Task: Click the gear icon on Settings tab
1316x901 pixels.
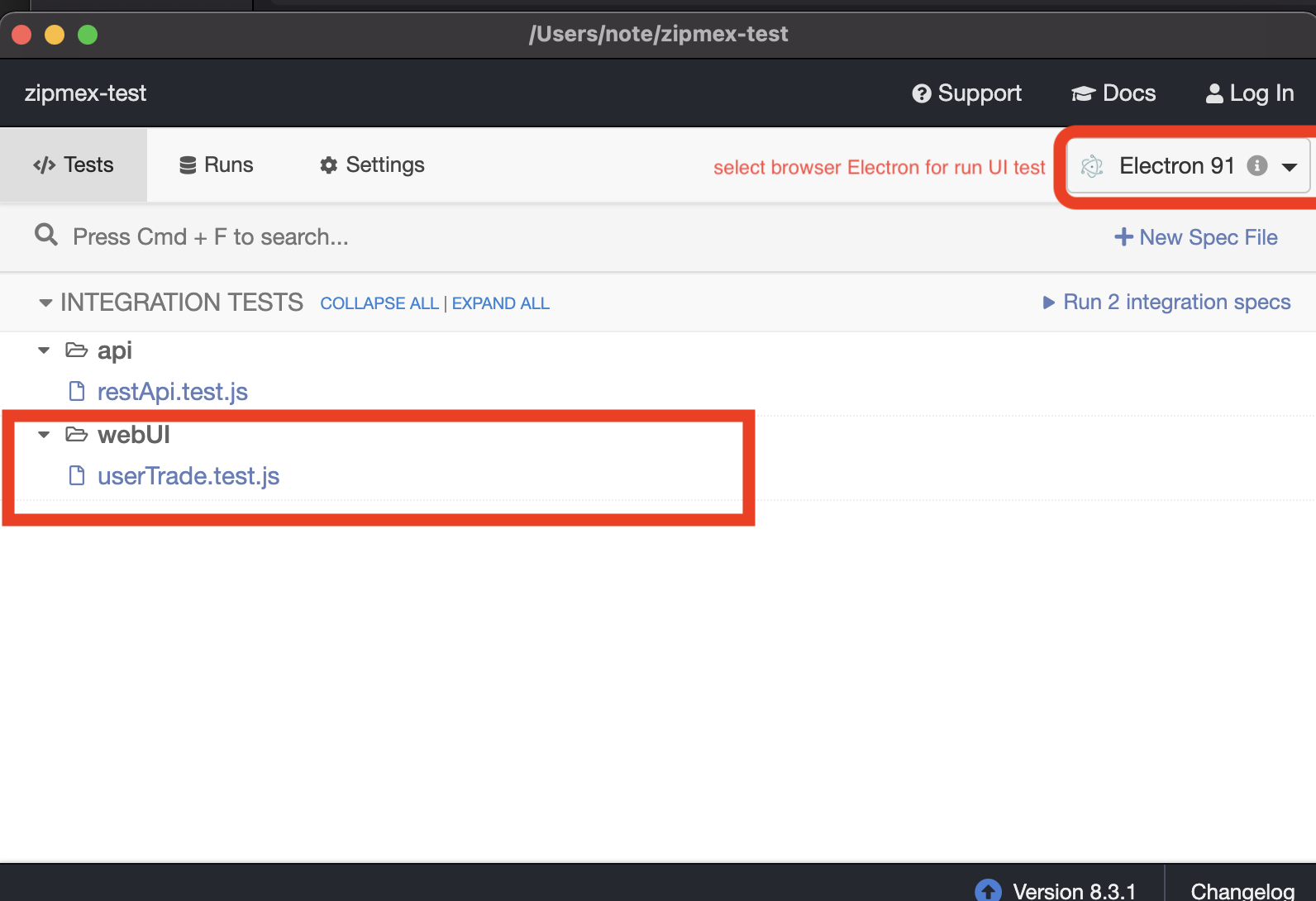Action: click(x=329, y=165)
